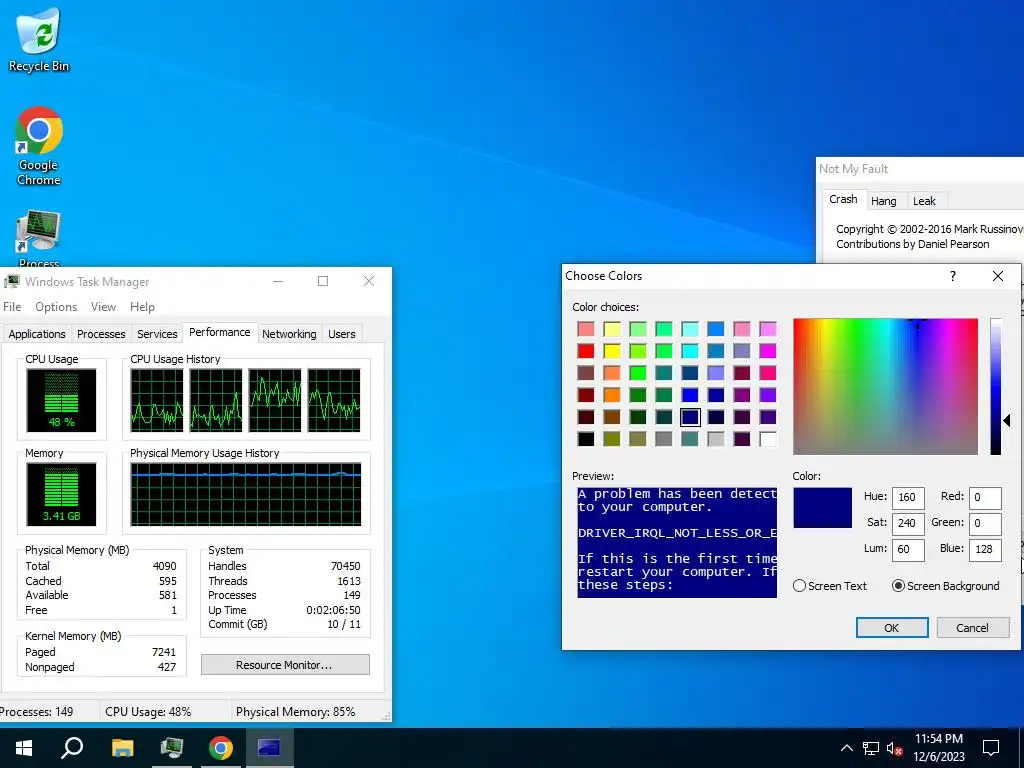Click the Blue value field
The width and height of the screenshot is (1024, 768).
click(985, 550)
